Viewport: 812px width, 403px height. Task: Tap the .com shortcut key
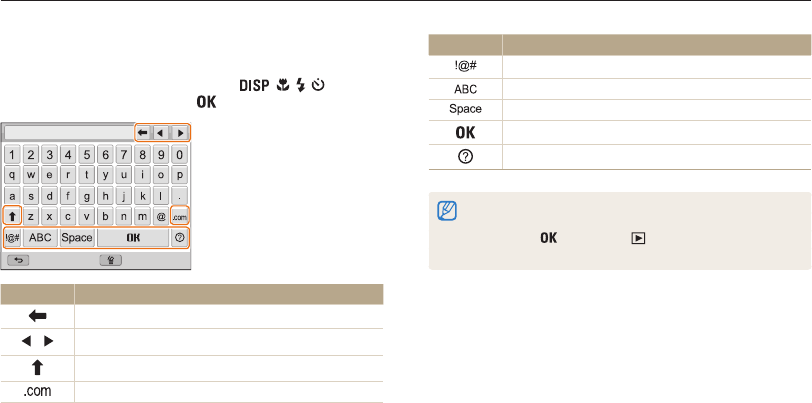[x=179, y=215]
